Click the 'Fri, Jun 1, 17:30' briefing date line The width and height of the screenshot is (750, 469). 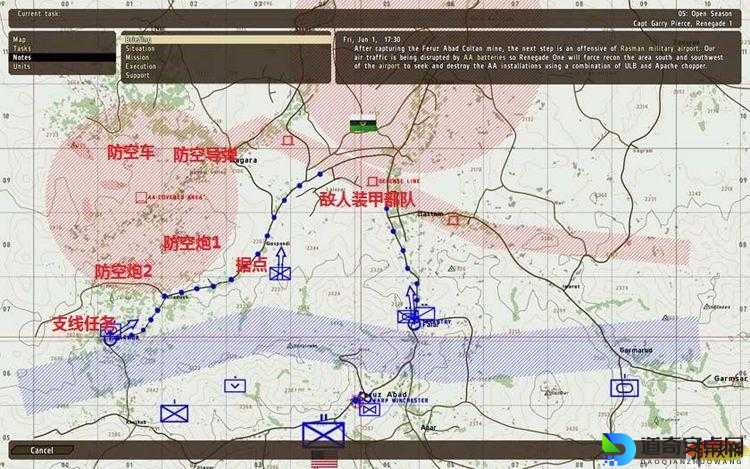(x=372, y=39)
